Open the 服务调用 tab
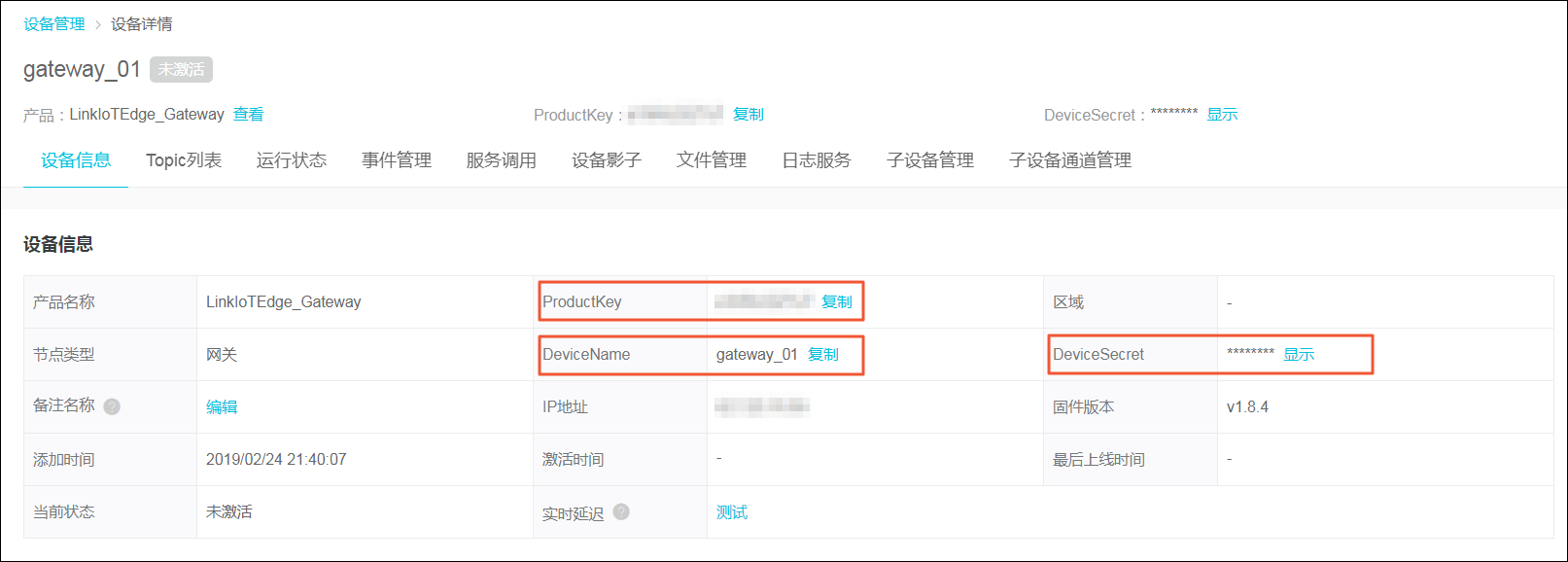This screenshot has height=562, width=1568. 502,160
